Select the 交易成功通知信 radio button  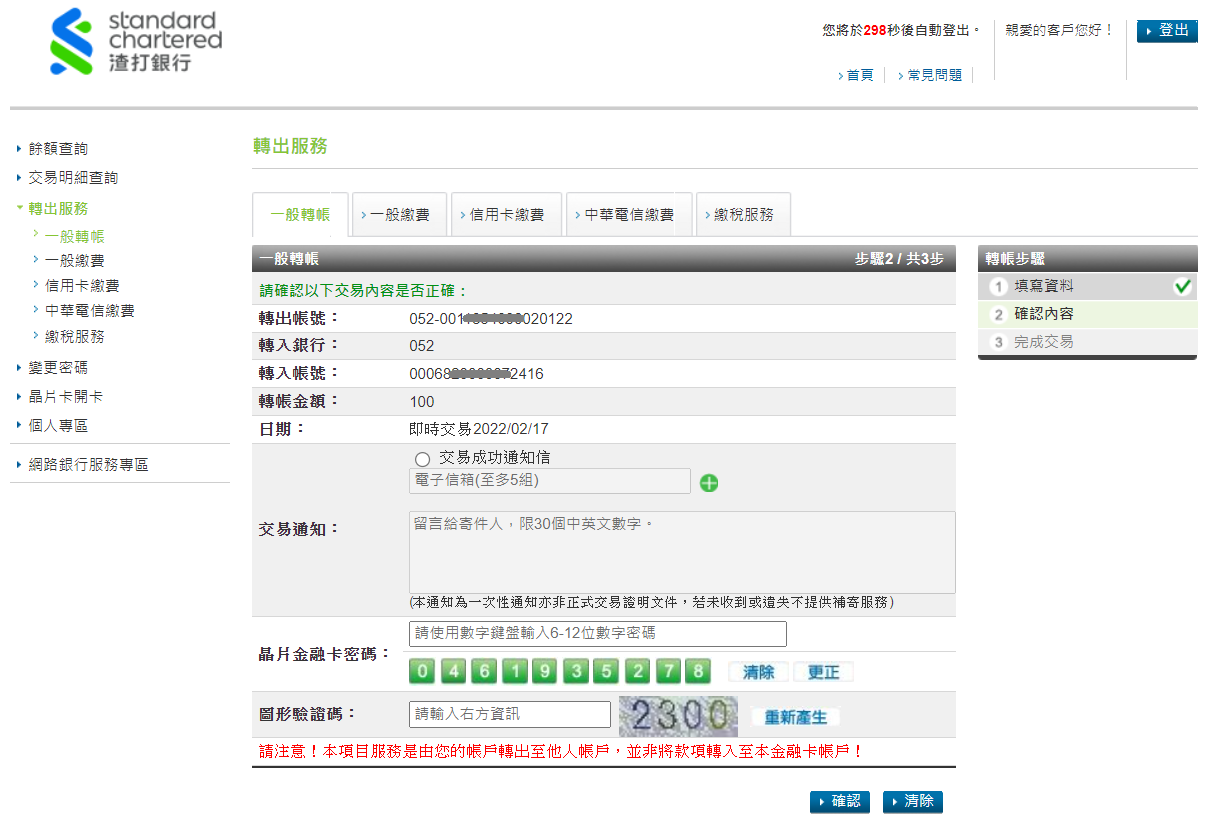click(x=422, y=459)
